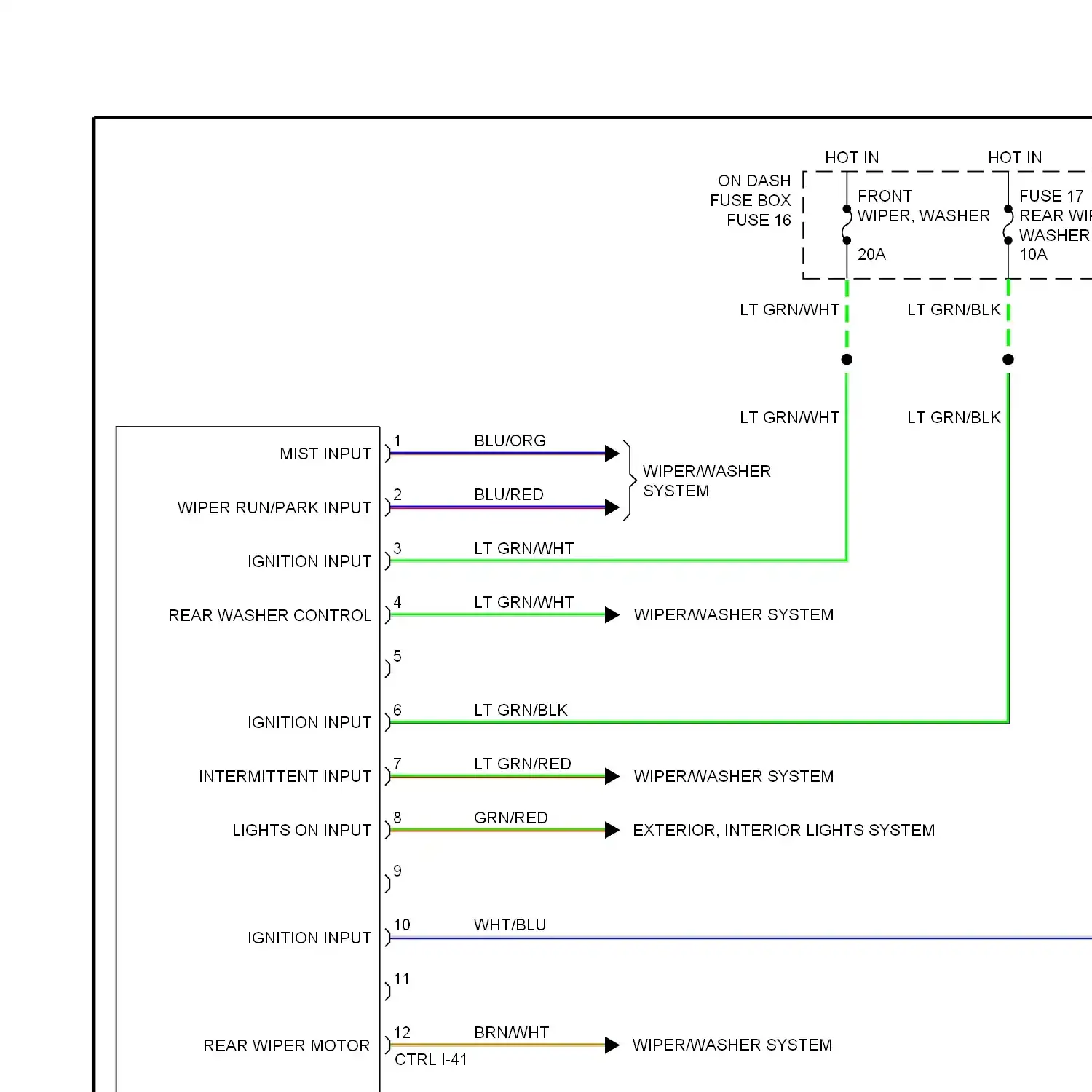Viewport: 1092px width, 1092px height.
Task: Click pin number 9
Action: tap(397, 871)
